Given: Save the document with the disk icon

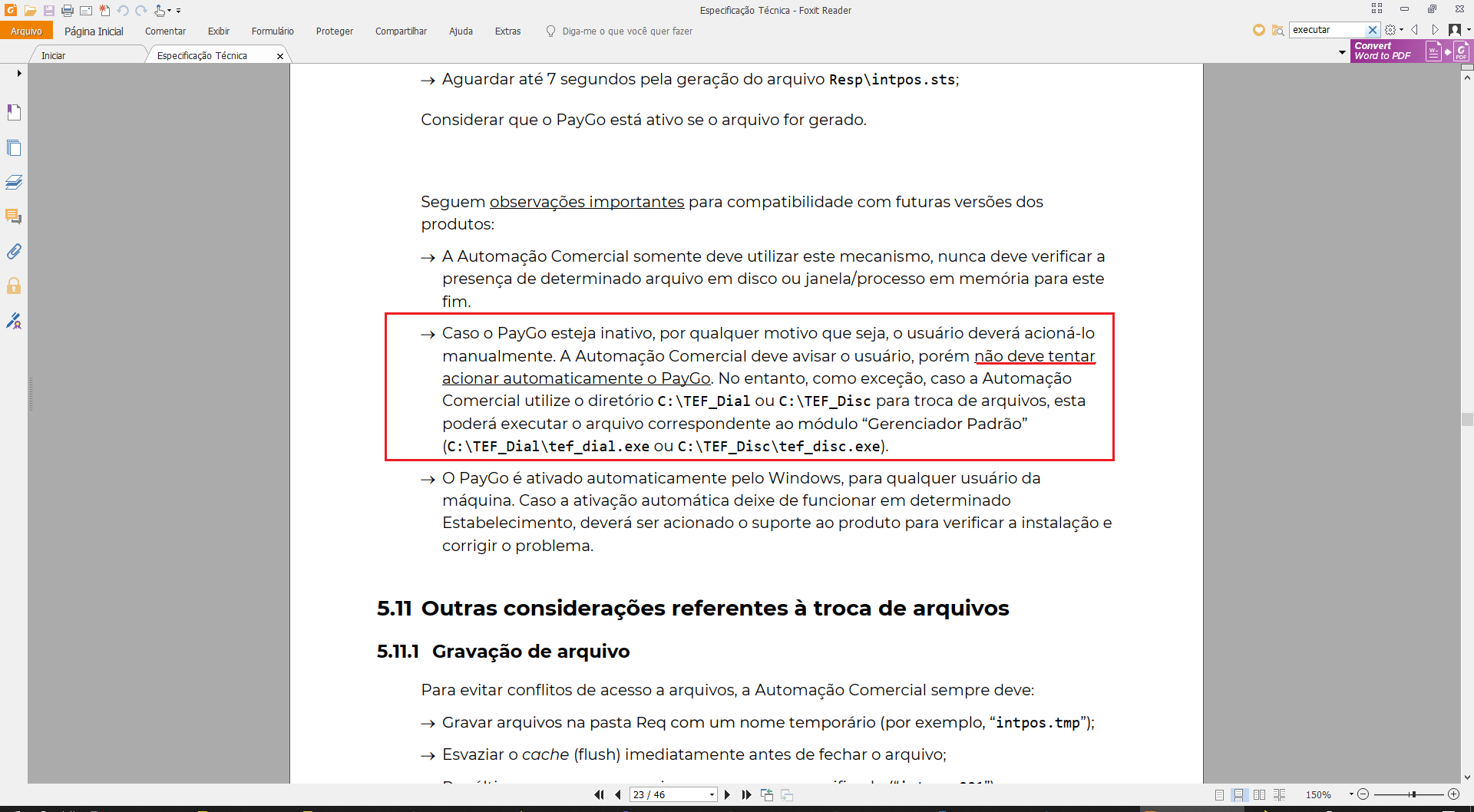Looking at the screenshot, I should (x=48, y=11).
